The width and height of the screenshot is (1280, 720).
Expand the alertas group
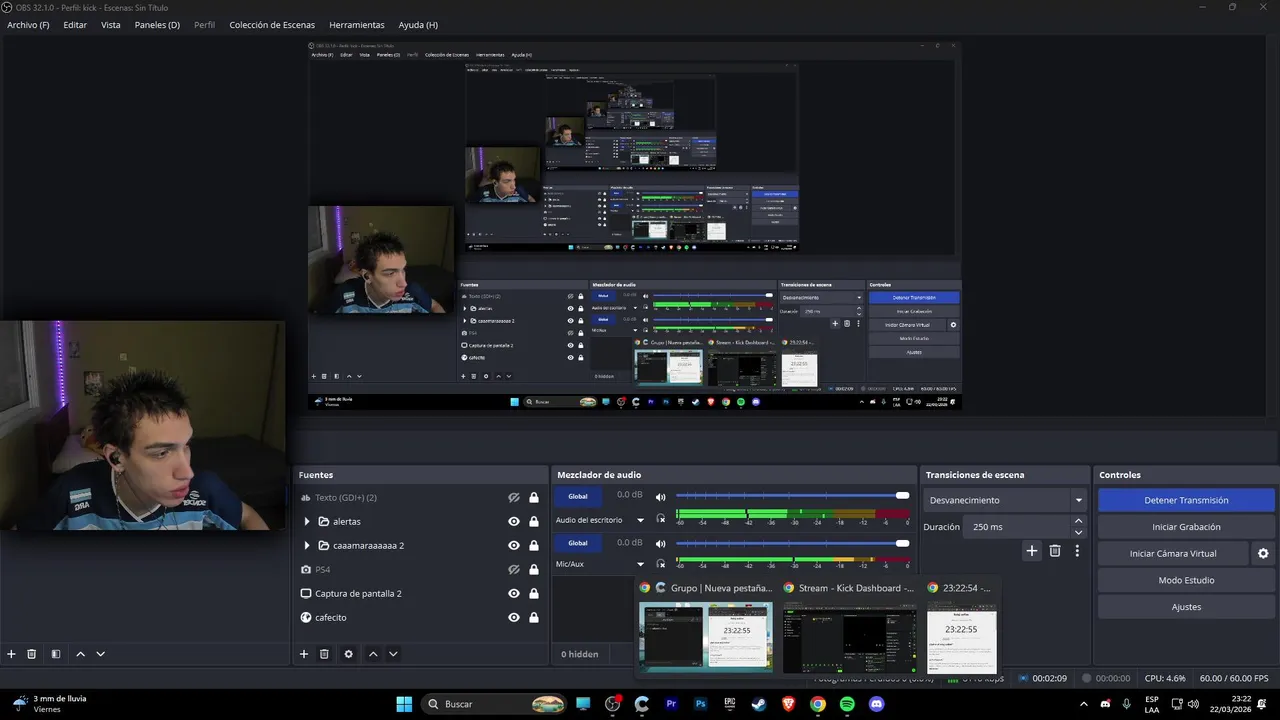307,521
